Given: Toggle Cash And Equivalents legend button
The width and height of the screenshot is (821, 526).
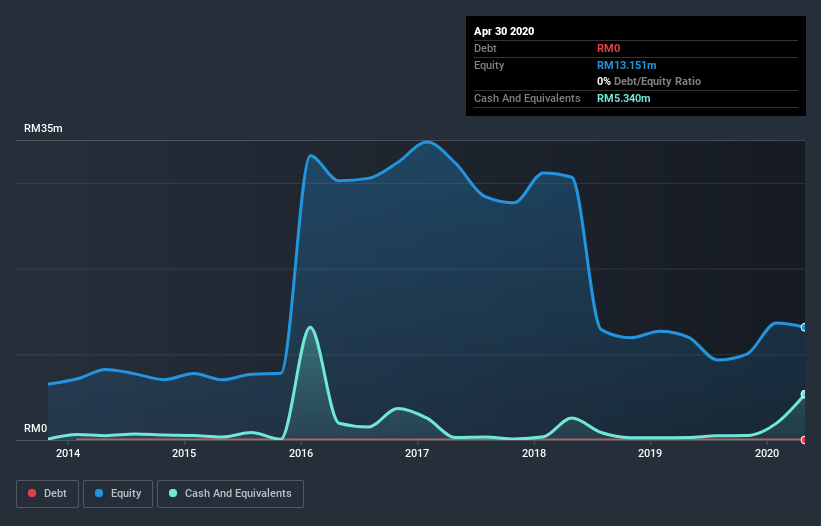Looking at the screenshot, I should point(230,494).
